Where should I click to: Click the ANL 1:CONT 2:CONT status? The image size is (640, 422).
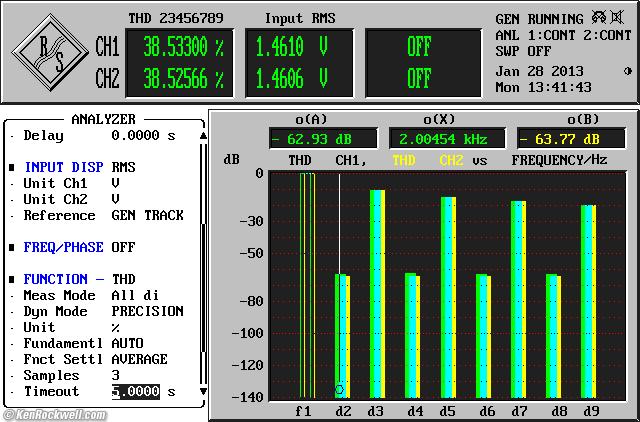point(564,35)
